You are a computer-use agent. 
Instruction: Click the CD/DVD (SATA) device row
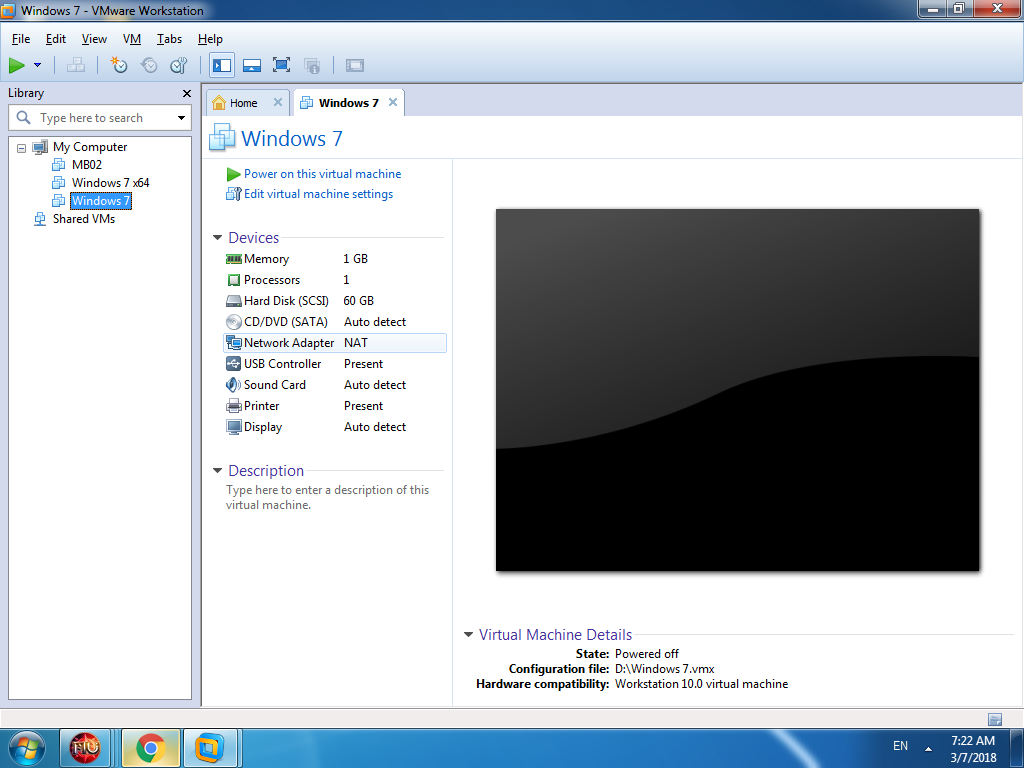(335, 322)
